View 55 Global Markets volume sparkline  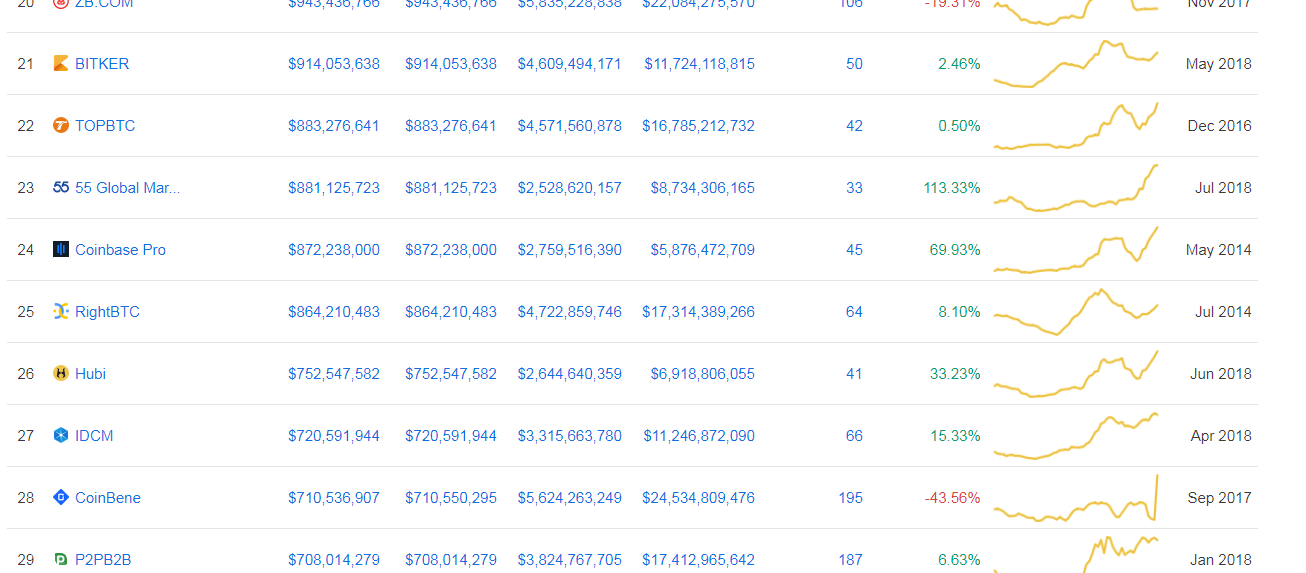1076,188
